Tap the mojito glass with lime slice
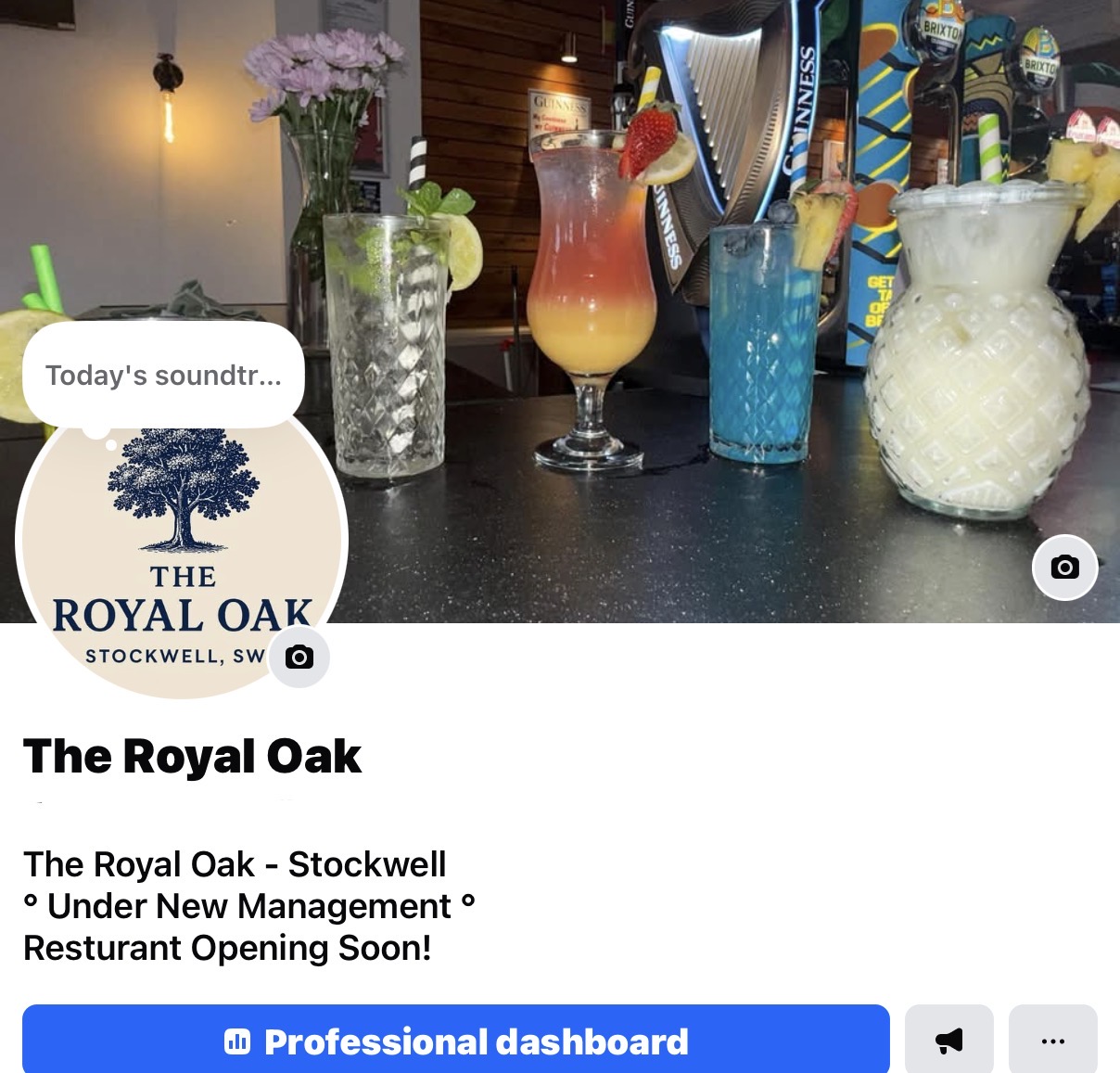Screen dimensions: 1120x1073 pos(389,343)
